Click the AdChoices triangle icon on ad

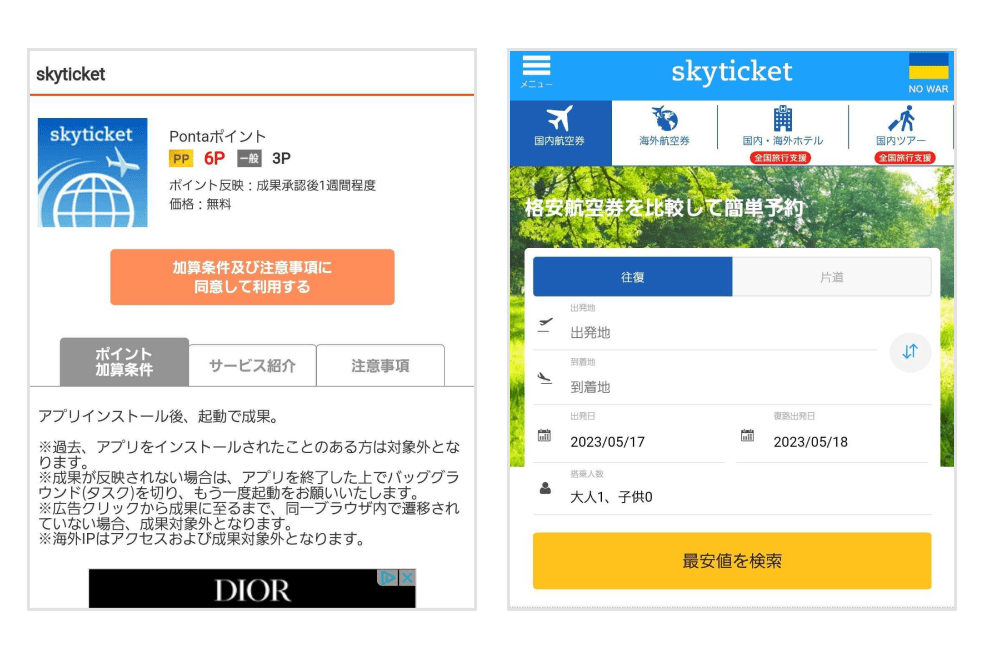point(388,577)
